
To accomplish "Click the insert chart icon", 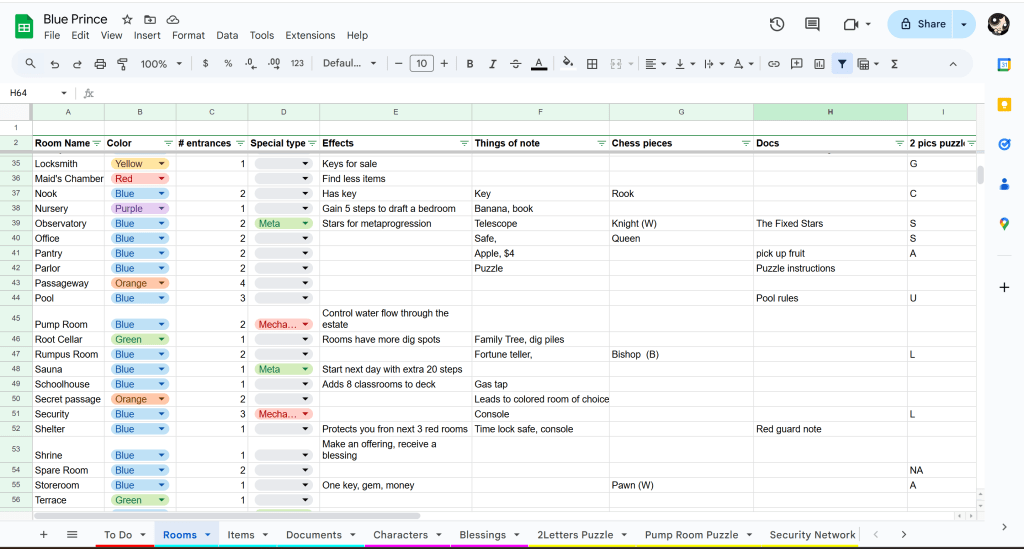I will [819, 64].
